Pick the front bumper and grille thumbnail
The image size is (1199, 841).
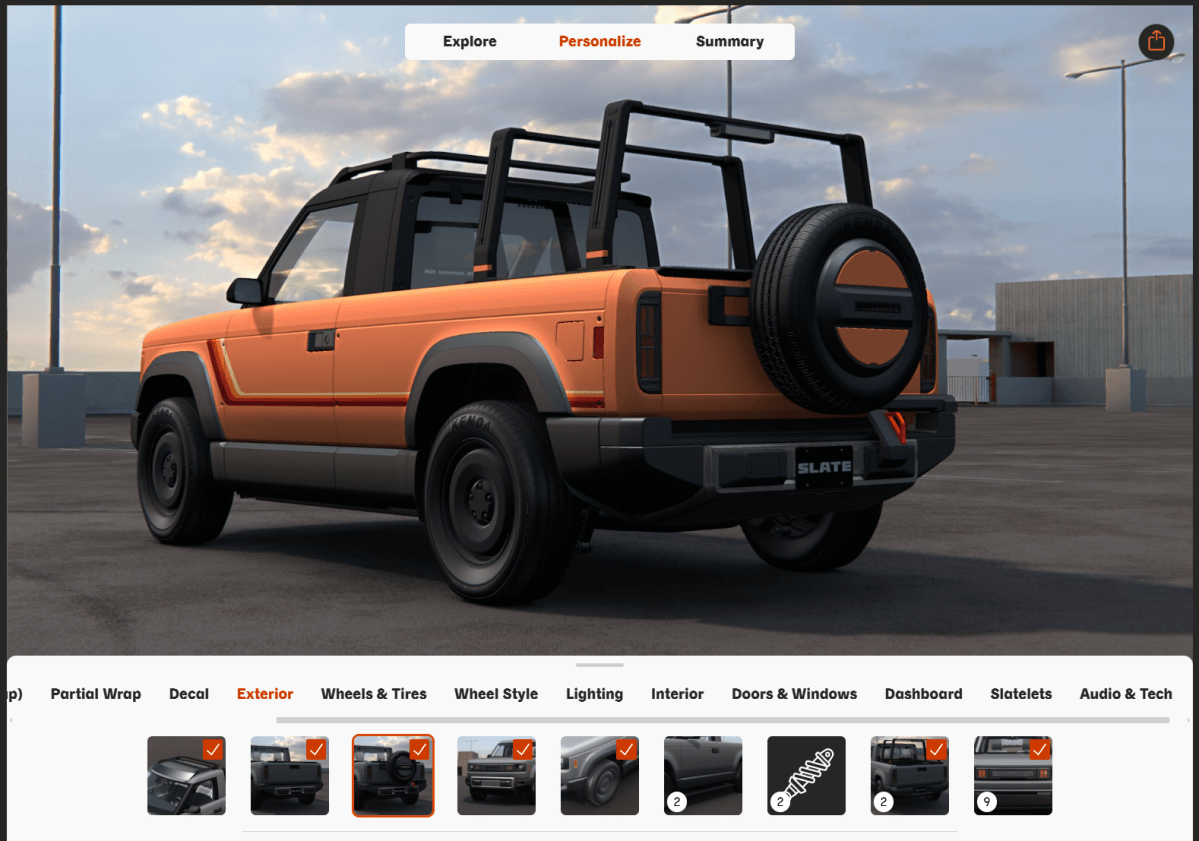tap(496, 776)
